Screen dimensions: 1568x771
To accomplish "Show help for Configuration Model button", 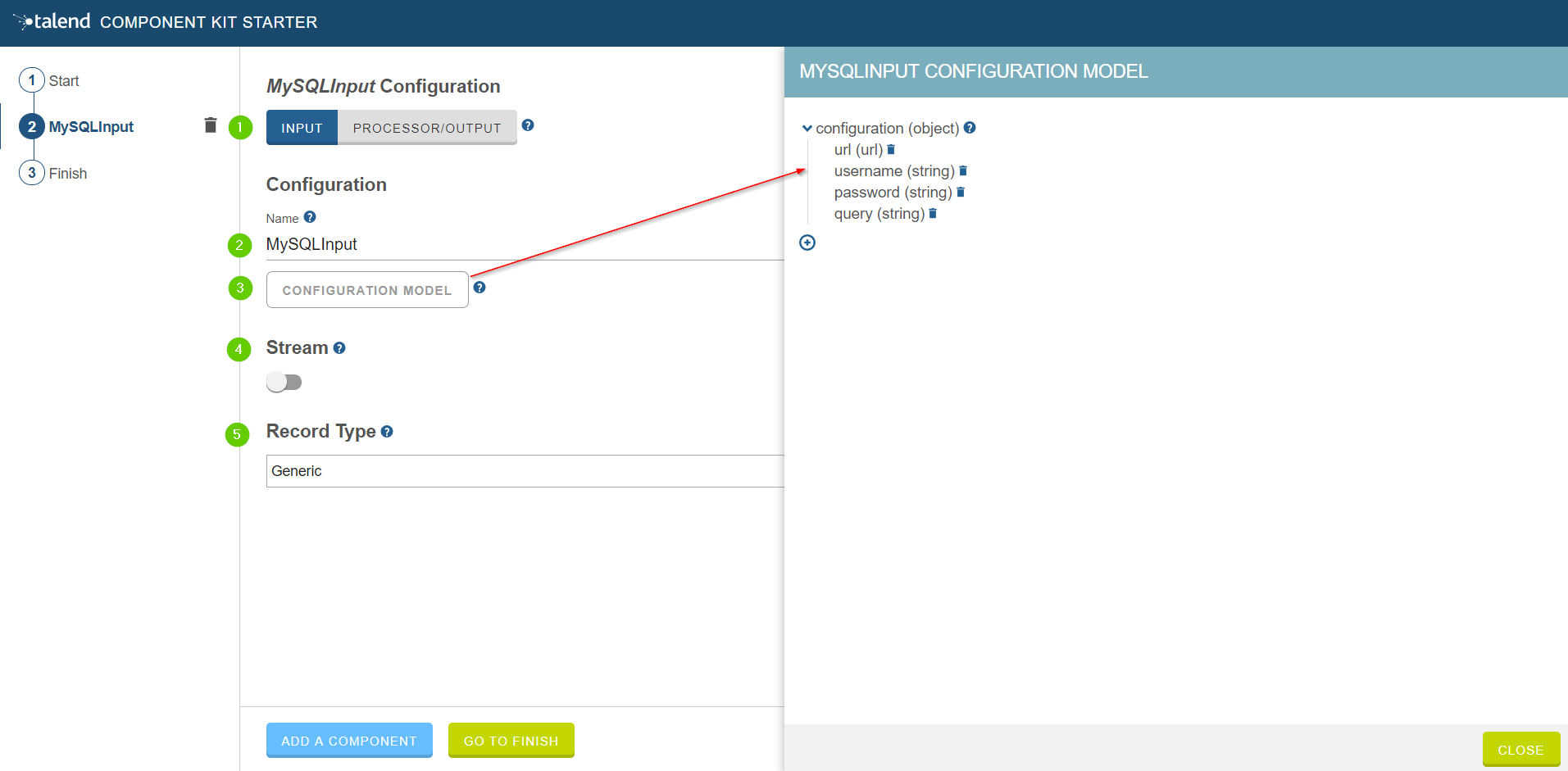I will point(479,288).
